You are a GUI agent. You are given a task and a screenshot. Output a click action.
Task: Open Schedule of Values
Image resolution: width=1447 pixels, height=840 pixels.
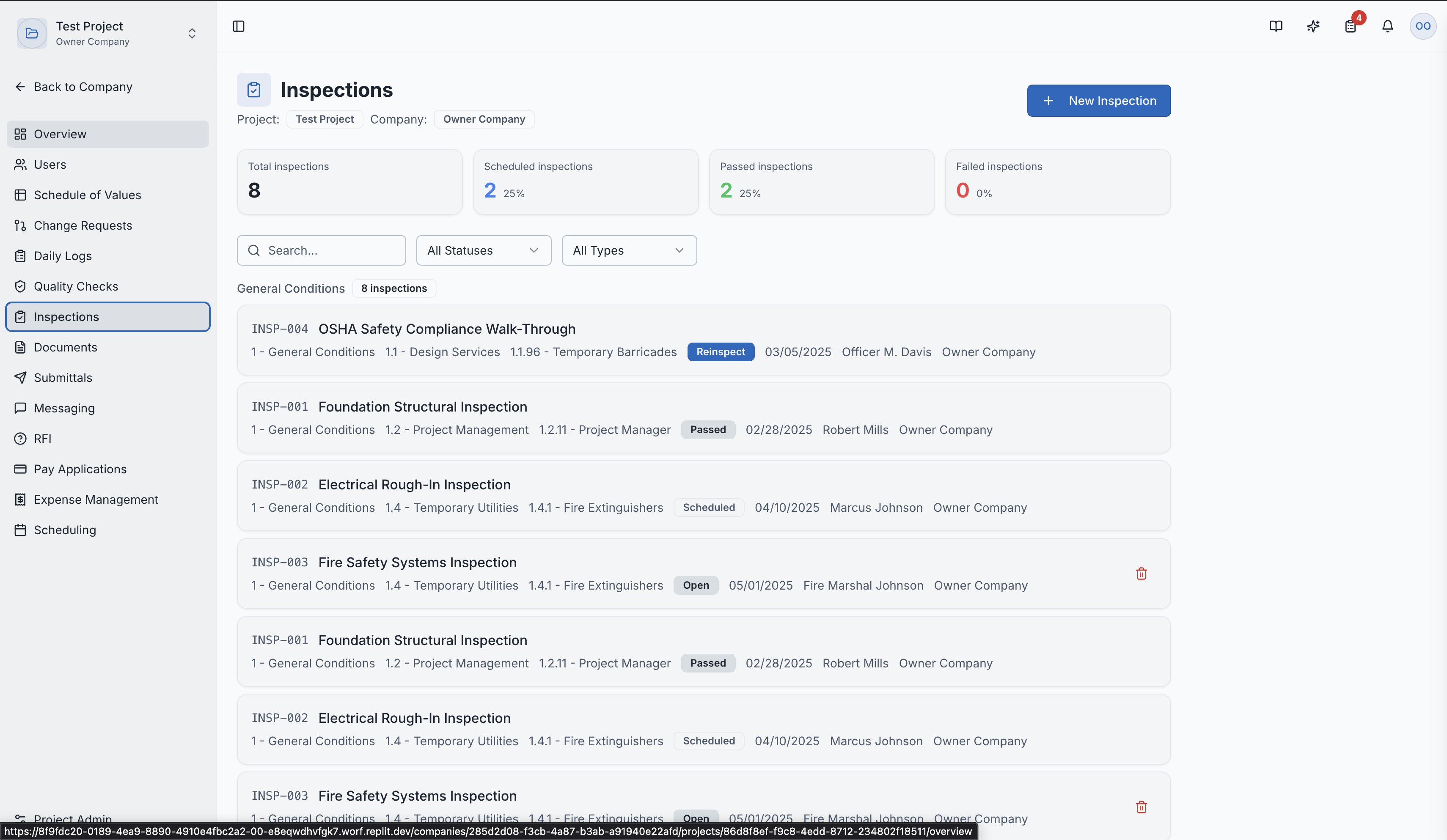[x=108, y=195]
